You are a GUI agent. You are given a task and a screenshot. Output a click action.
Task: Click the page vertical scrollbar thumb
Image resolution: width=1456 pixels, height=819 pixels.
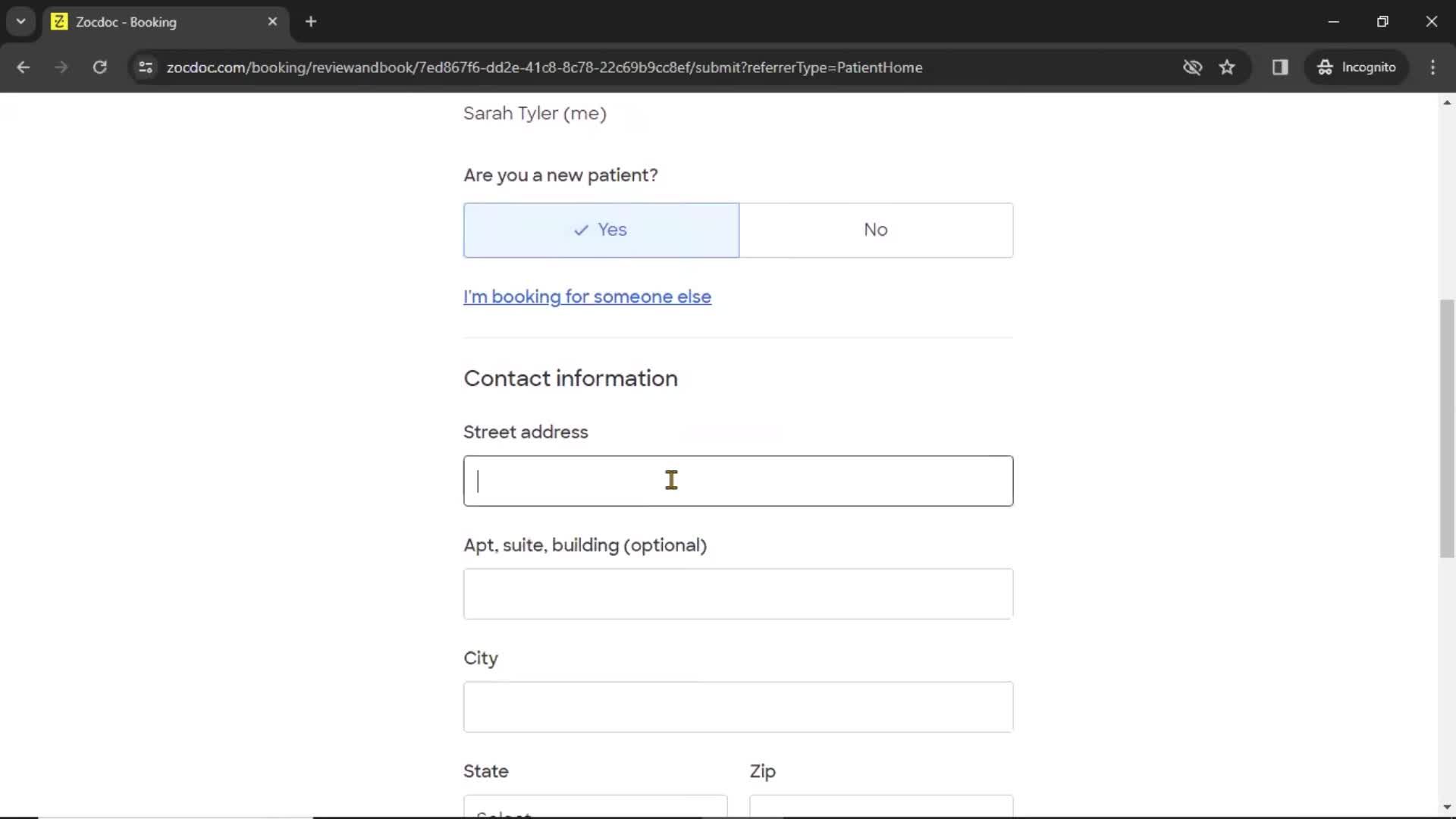click(1447, 428)
